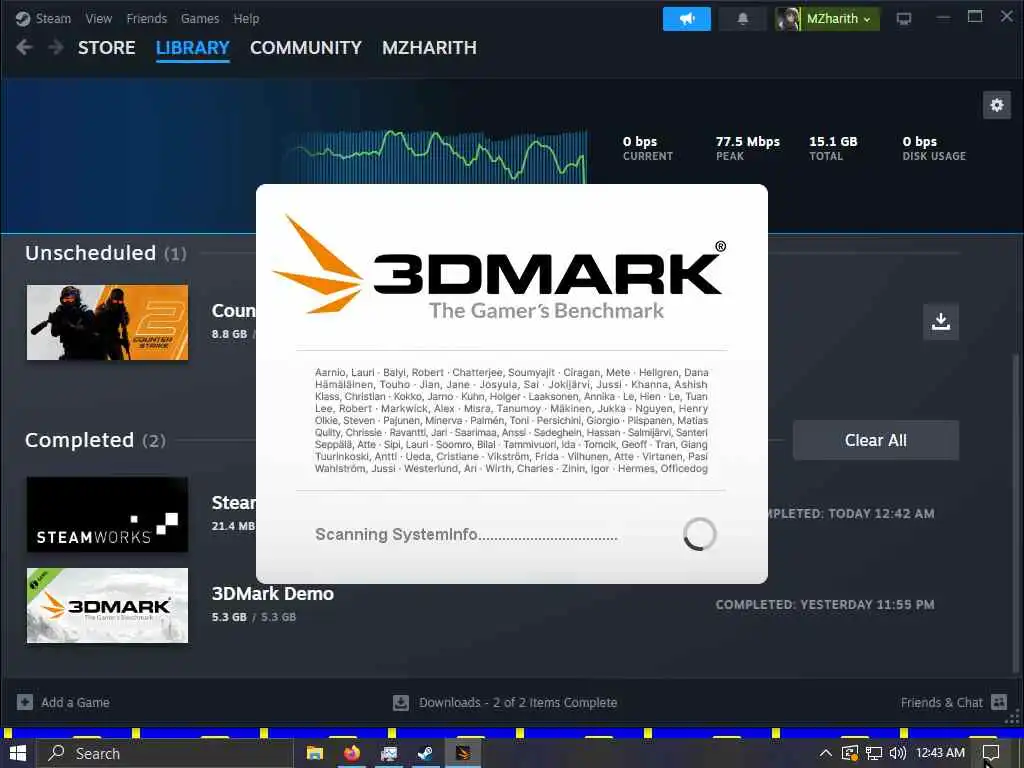The width and height of the screenshot is (1024, 768).
Task: Open the announcements megaphone button
Action: 686,19
